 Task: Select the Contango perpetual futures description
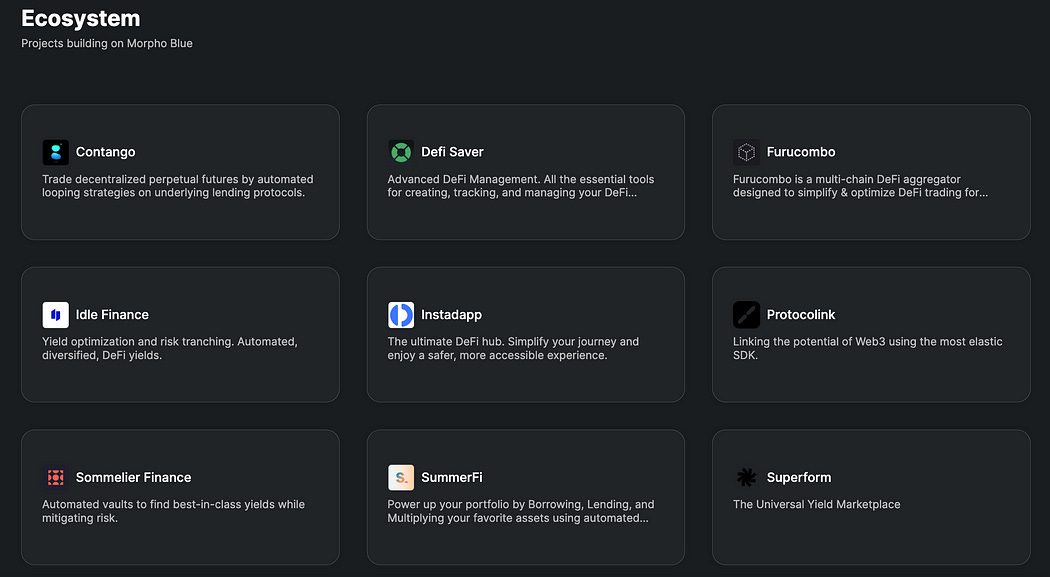[177, 186]
